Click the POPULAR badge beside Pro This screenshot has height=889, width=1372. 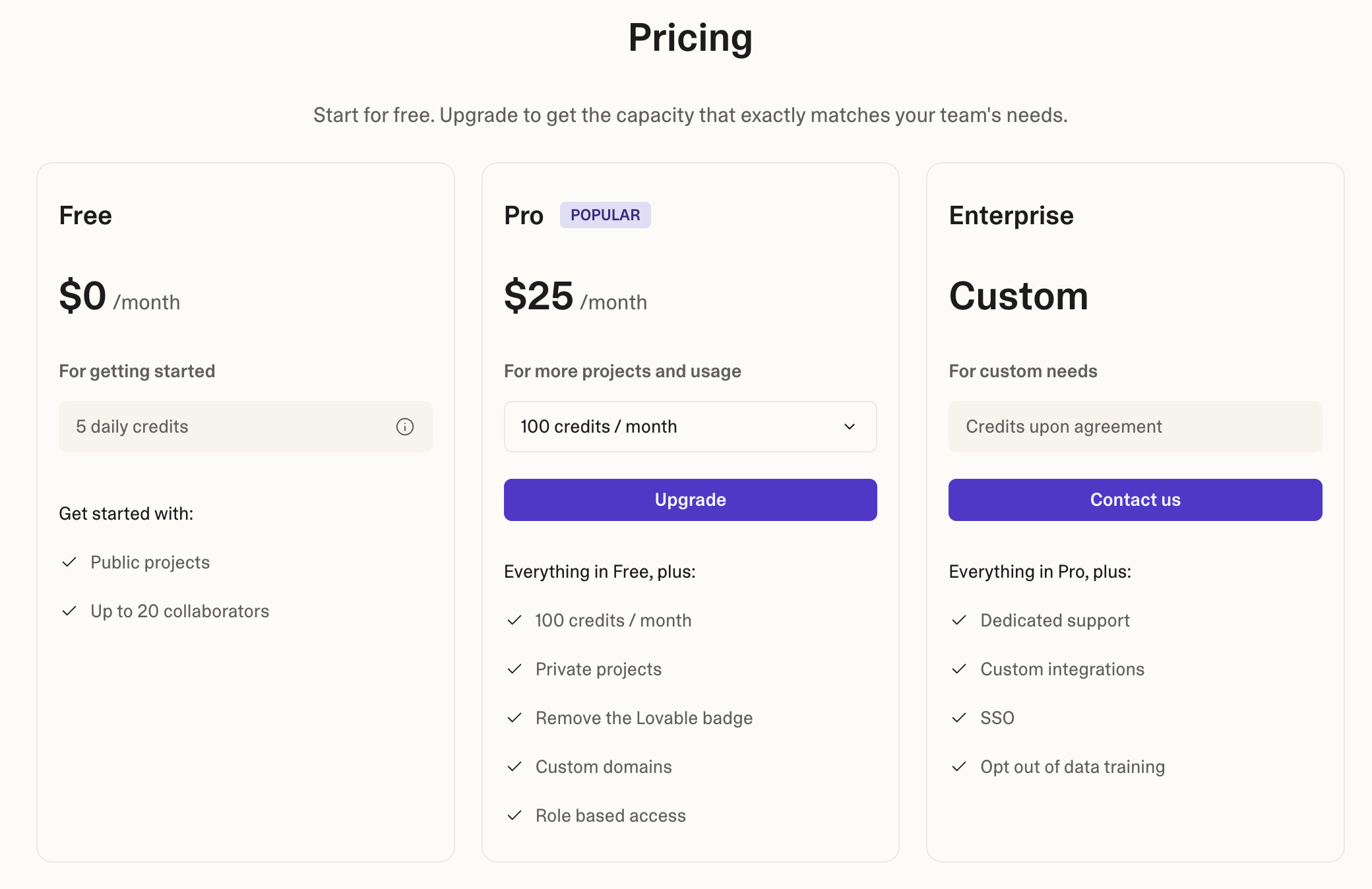coord(605,215)
